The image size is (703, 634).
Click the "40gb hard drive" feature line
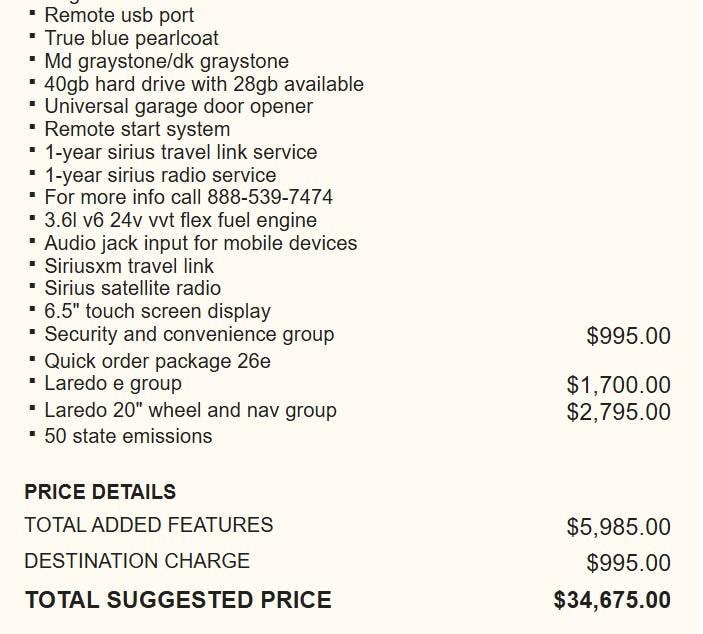tap(203, 84)
